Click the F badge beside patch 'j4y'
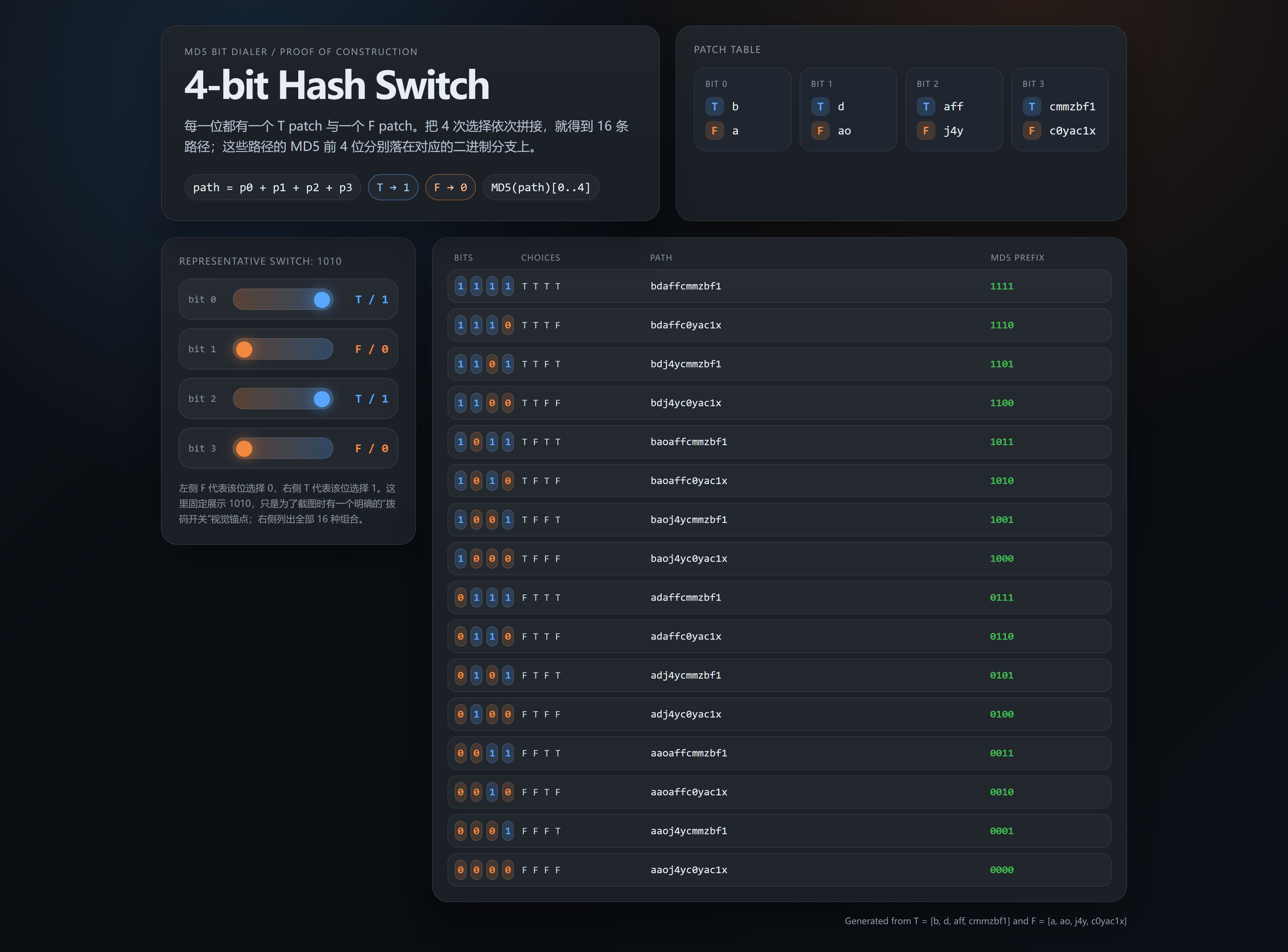 (x=925, y=131)
